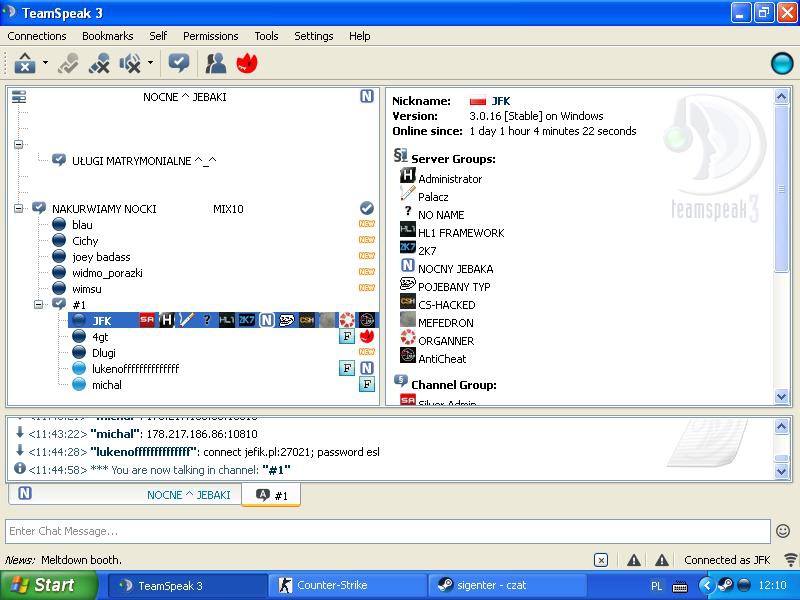
Task: Switch to the #1 chat tab
Action: pyautogui.click(x=271, y=495)
